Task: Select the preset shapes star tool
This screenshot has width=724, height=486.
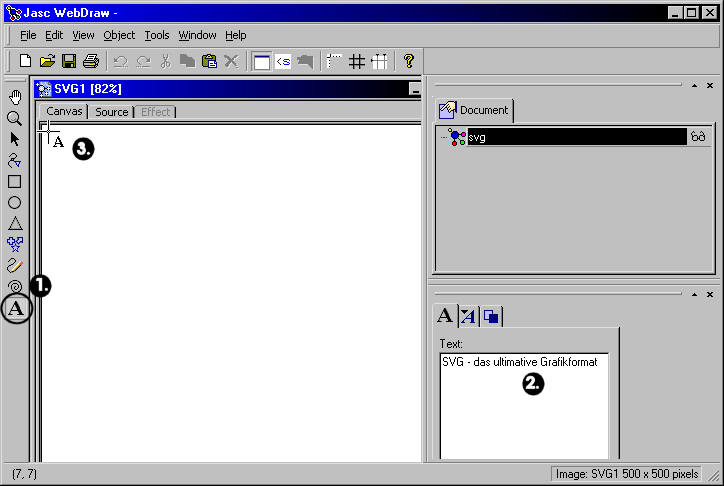Action: [x=15, y=244]
